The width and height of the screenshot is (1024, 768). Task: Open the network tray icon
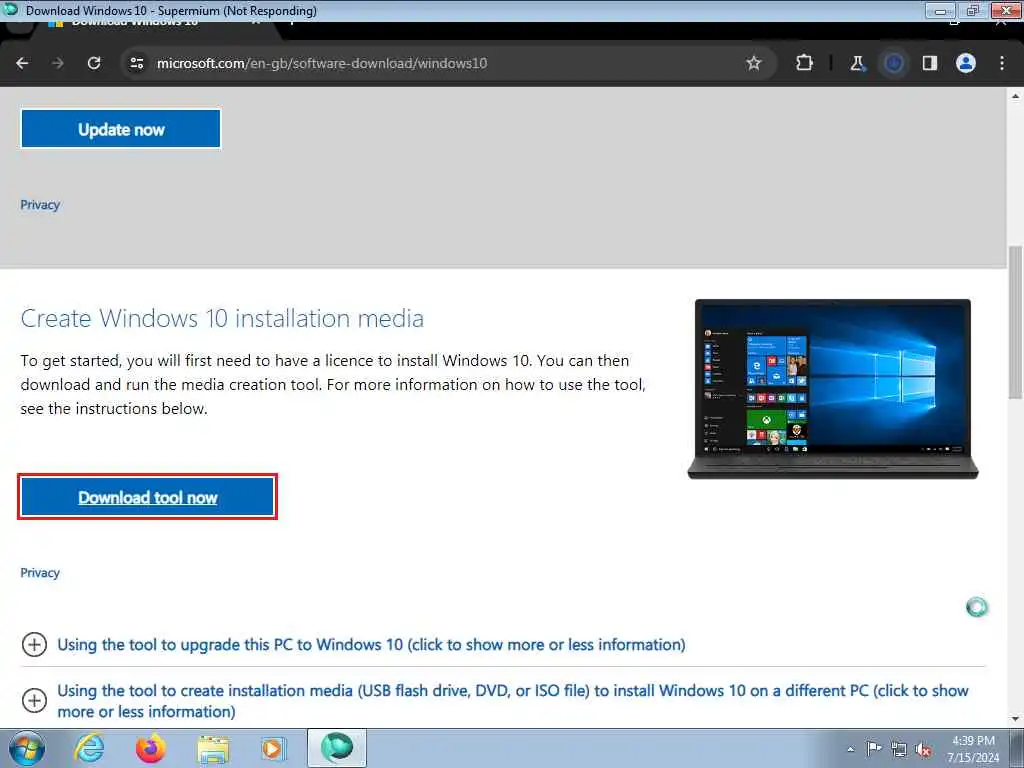pyautogui.click(x=899, y=749)
